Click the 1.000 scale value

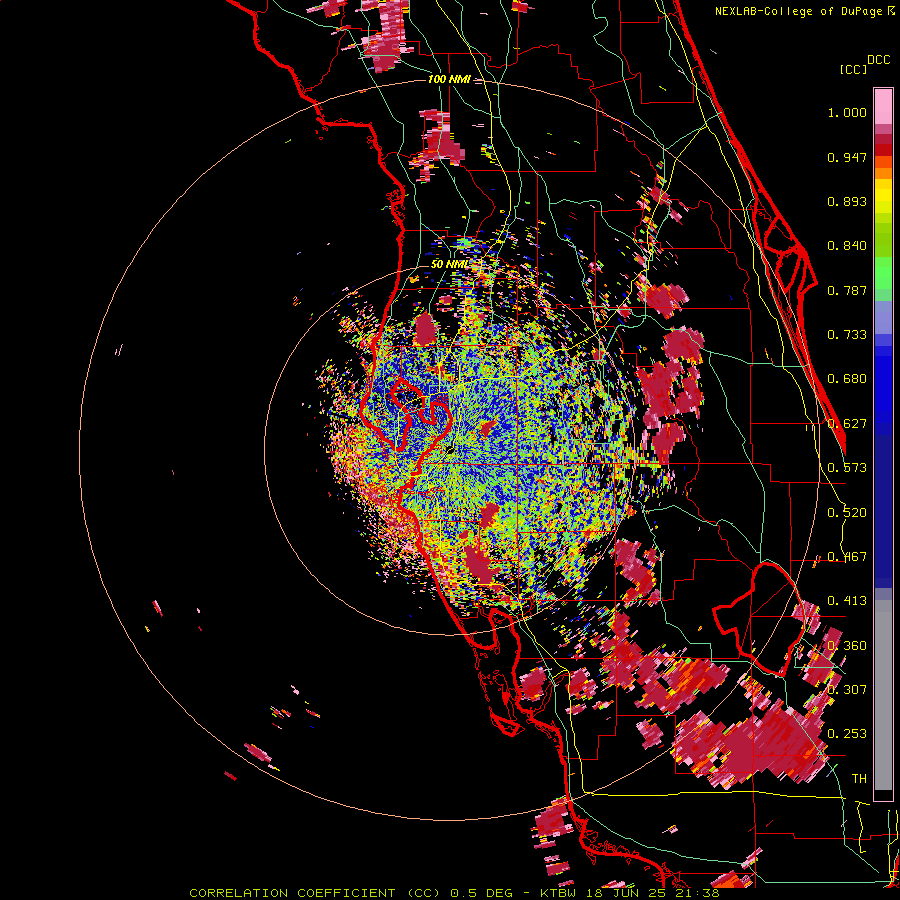point(847,112)
